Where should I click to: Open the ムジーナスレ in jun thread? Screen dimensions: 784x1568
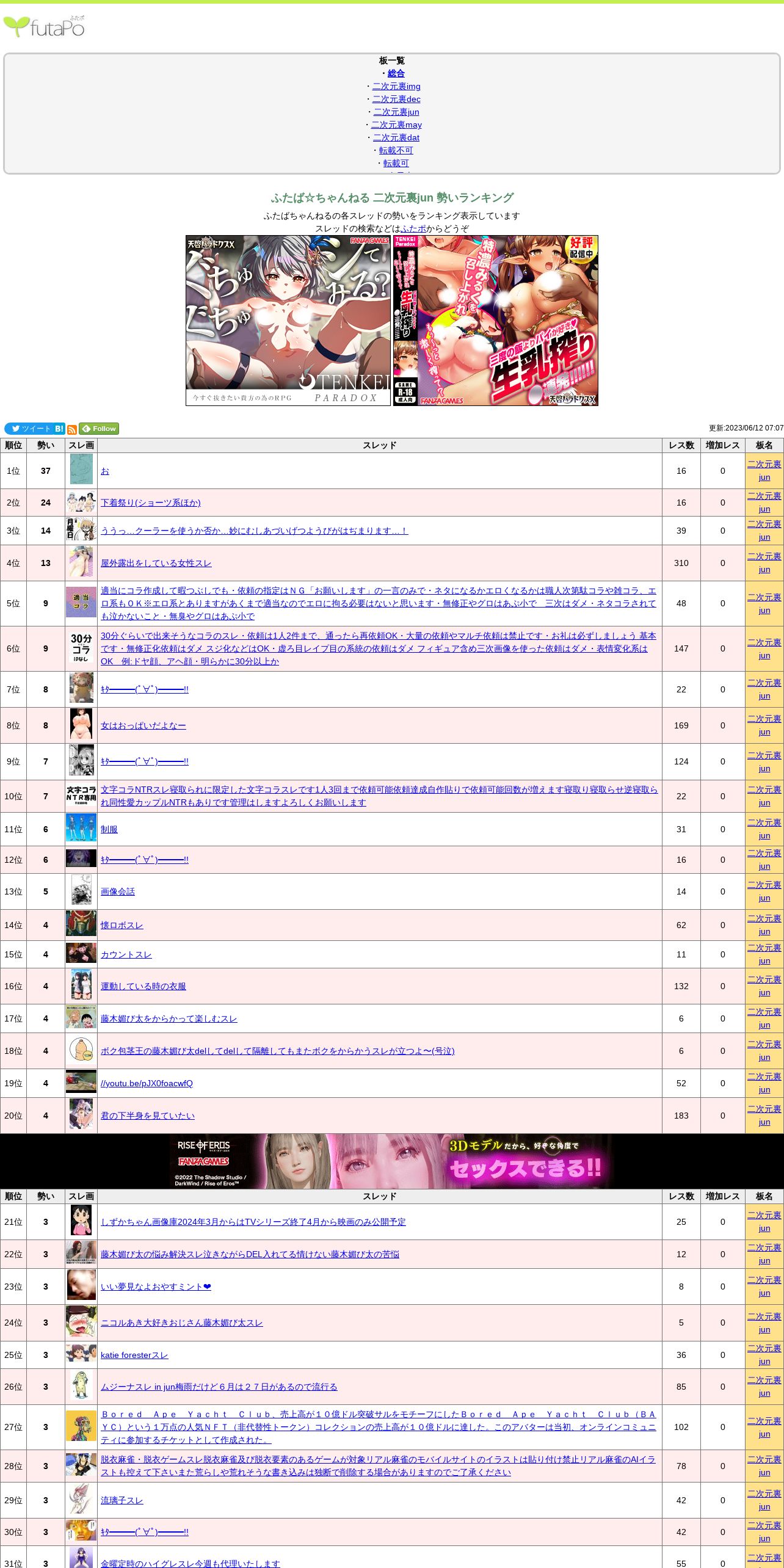(x=219, y=1387)
